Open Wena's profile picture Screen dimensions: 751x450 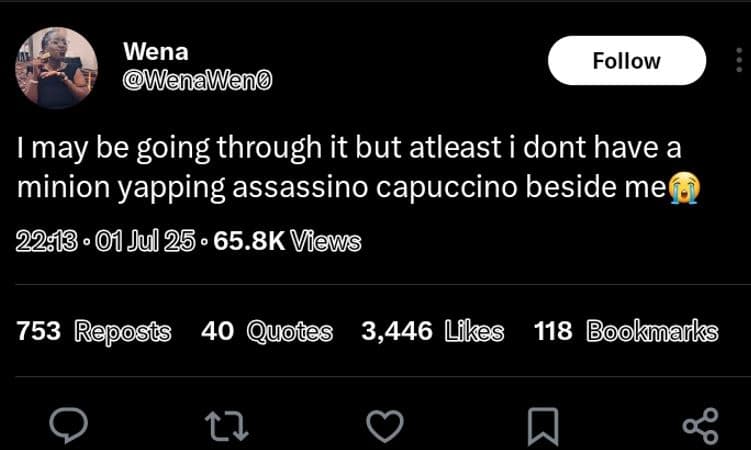[56, 68]
